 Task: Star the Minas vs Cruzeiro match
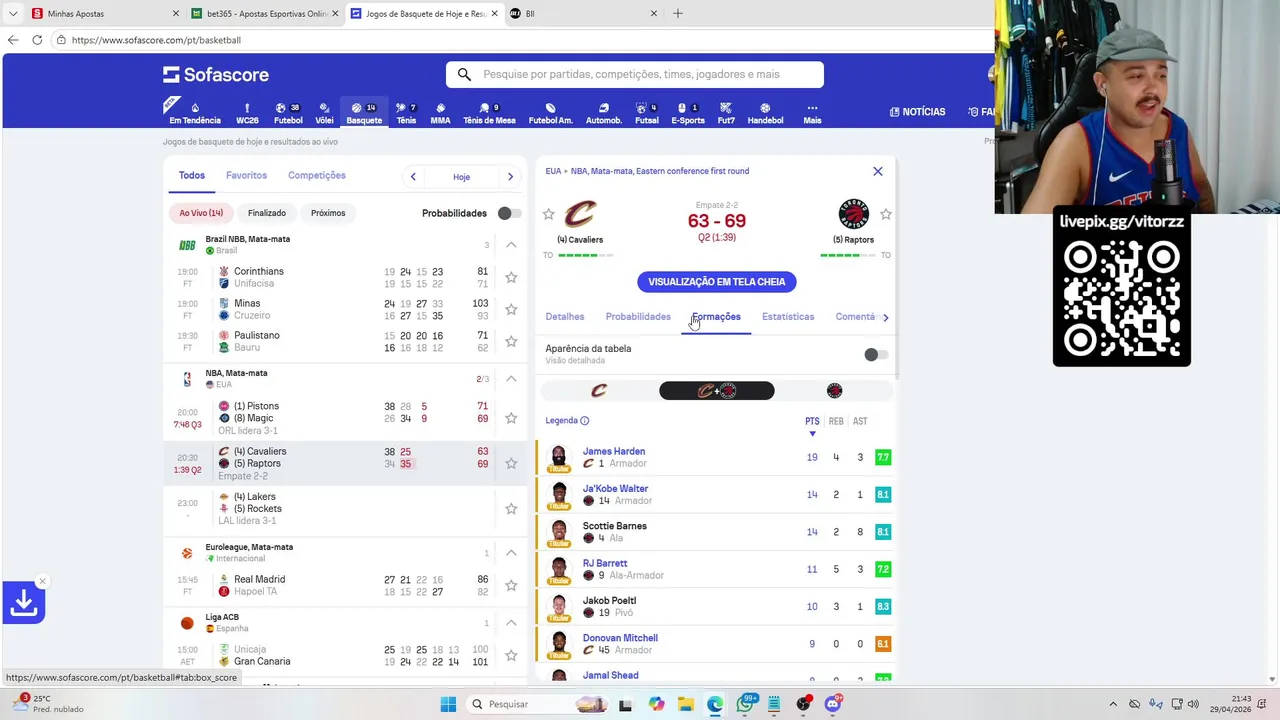(x=511, y=310)
